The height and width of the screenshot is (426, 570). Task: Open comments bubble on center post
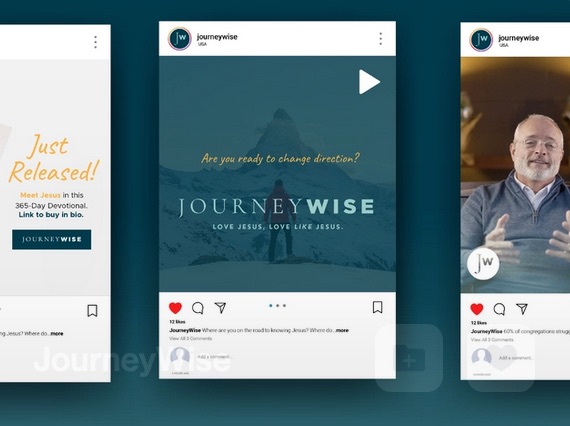(198, 308)
